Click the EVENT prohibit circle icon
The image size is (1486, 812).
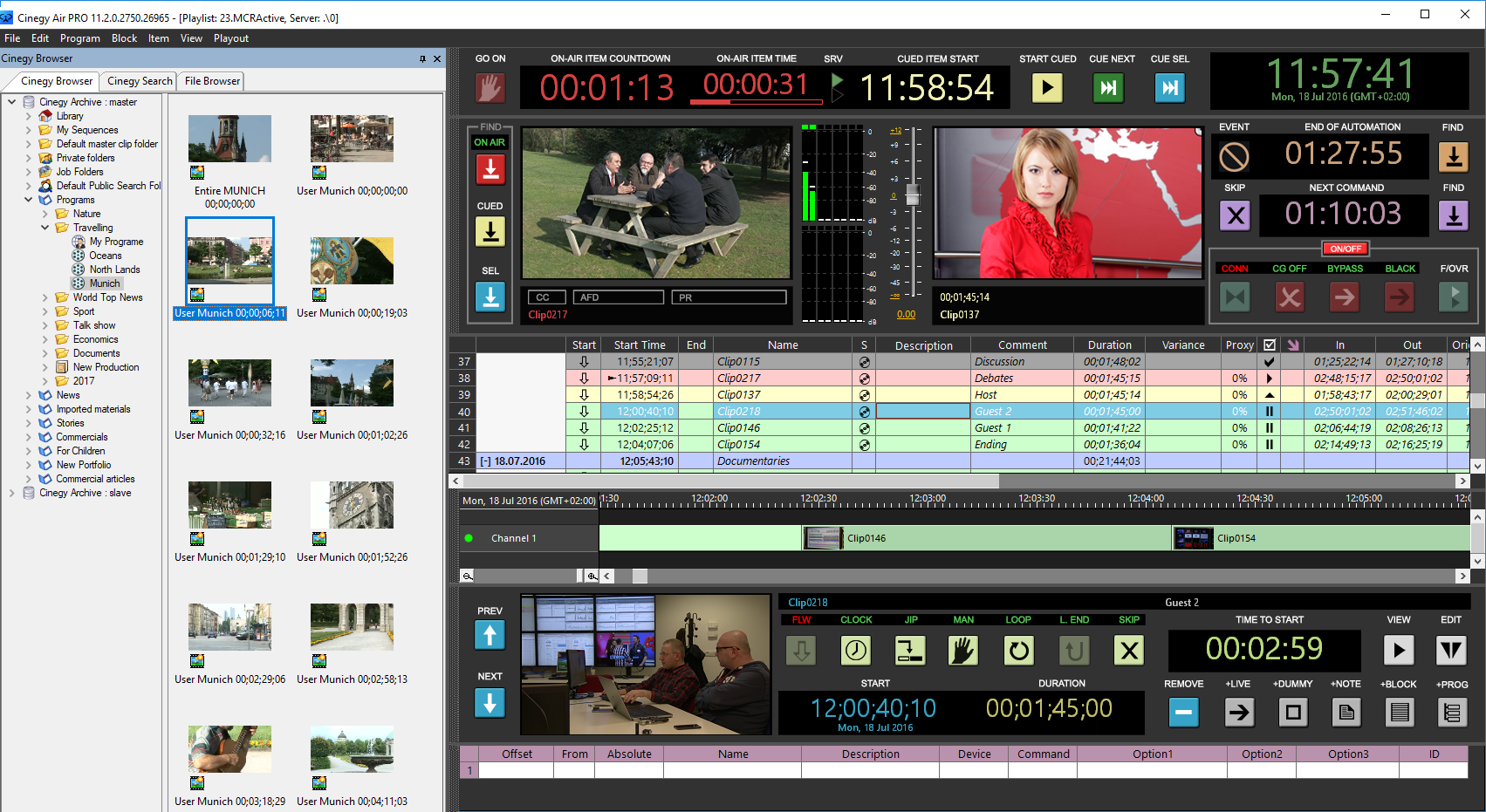click(1234, 157)
